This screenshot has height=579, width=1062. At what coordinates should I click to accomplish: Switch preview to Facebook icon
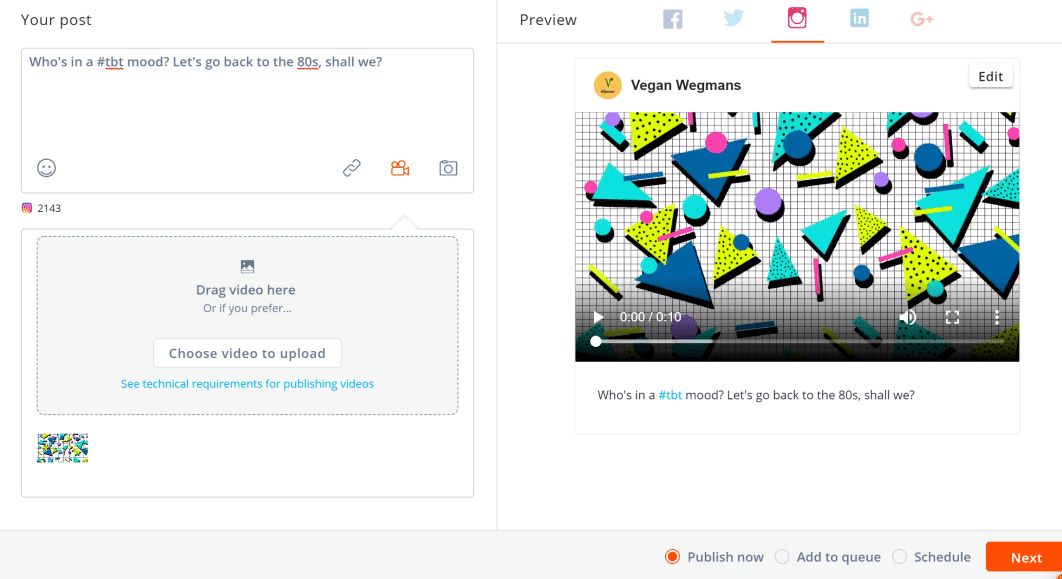673,19
